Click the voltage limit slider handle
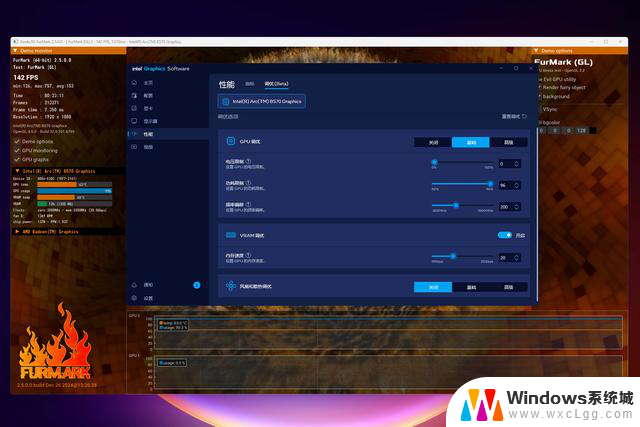This screenshot has width=640, height=427. (434, 162)
